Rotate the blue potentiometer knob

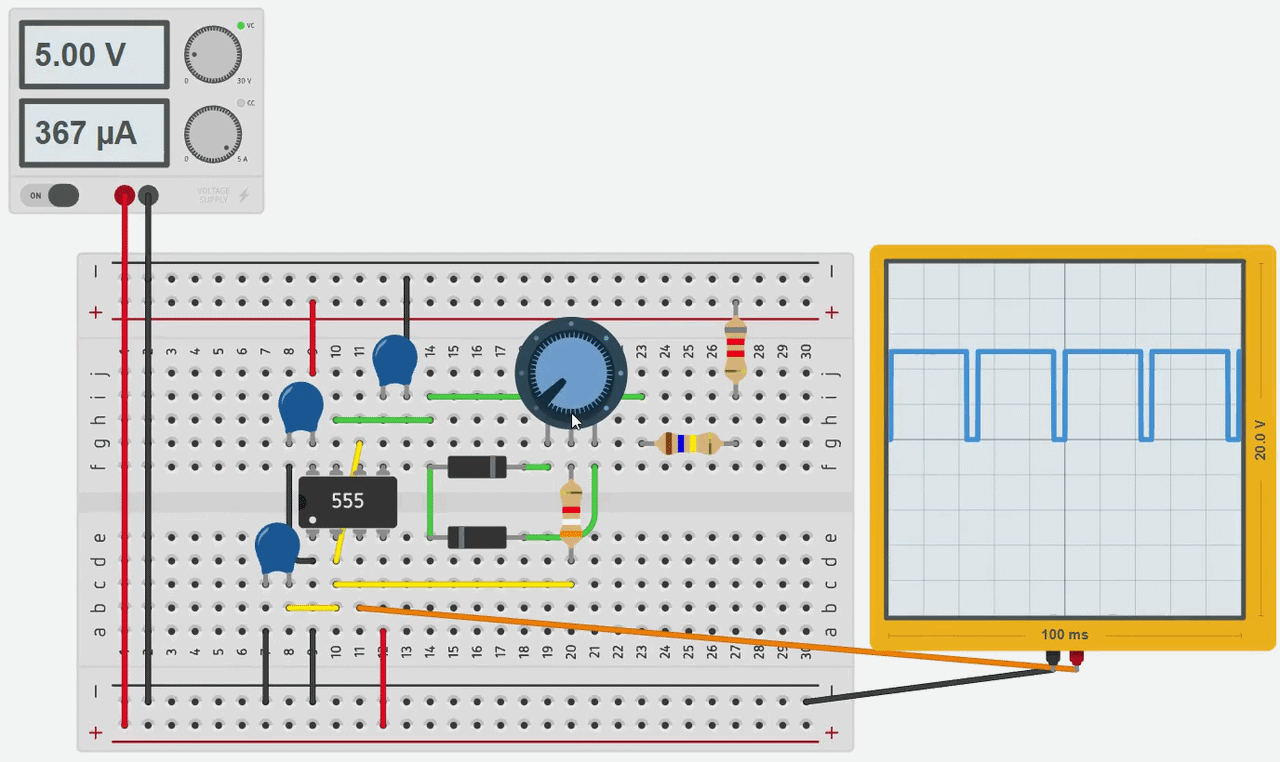pyautogui.click(x=571, y=373)
